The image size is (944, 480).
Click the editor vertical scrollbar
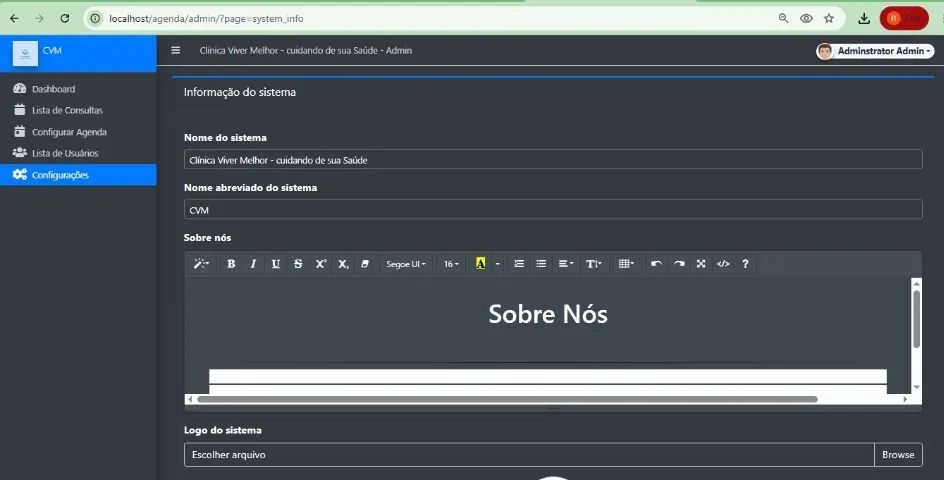(916, 319)
